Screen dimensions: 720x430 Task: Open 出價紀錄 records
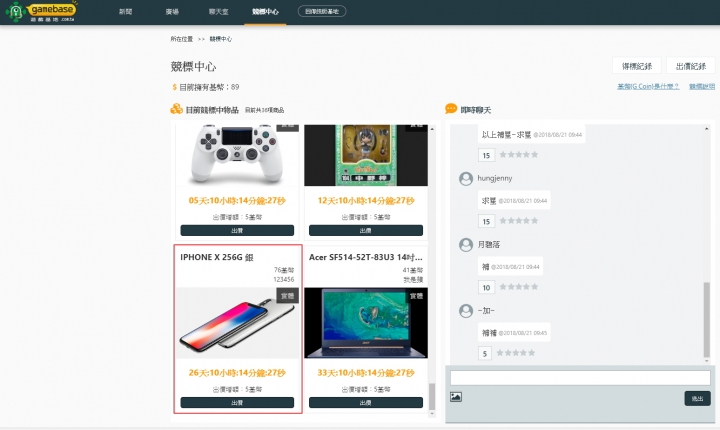[x=691, y=66]
